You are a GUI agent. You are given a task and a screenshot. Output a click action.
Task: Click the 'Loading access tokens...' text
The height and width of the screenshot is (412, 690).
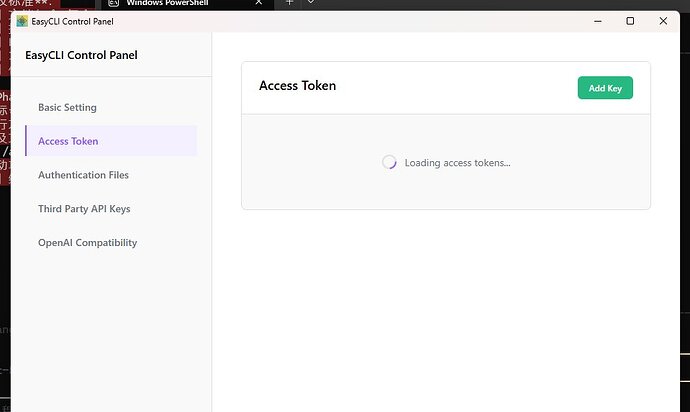457,163
